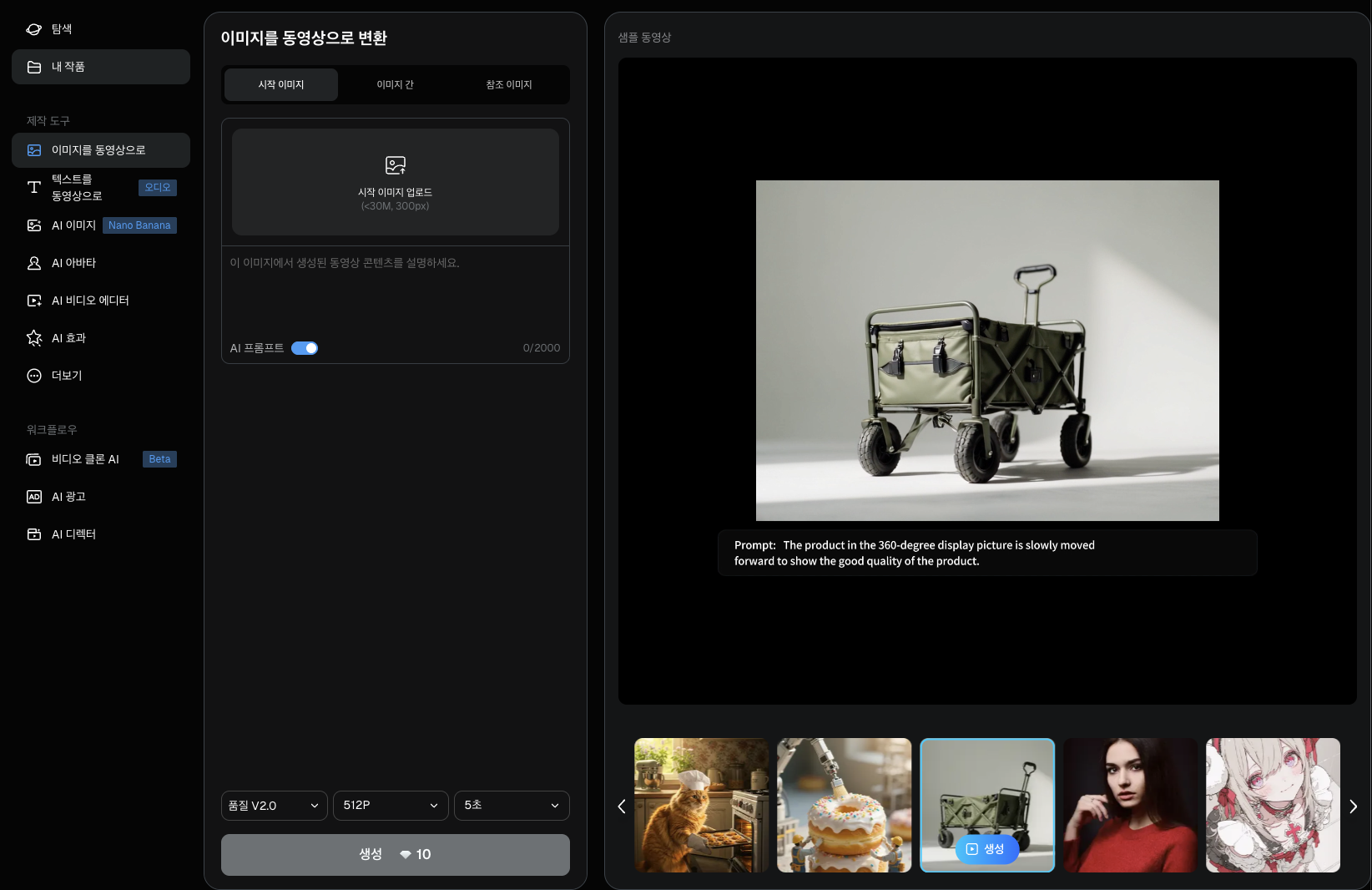Click the Nano Banana badge
This screenshot has width=1372, height=890.
139,225
